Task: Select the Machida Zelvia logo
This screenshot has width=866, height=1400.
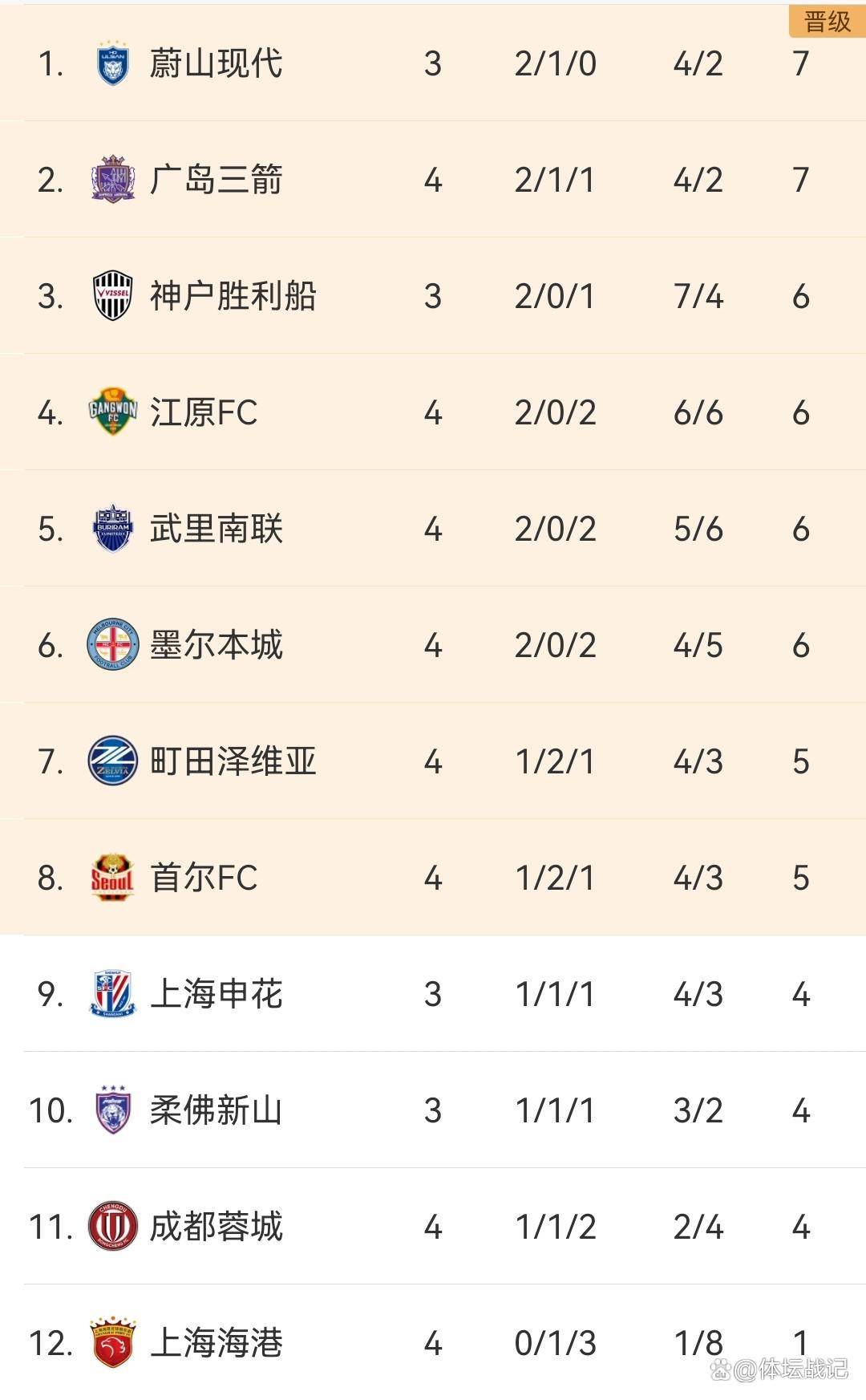Action: [x=112, y=761]
